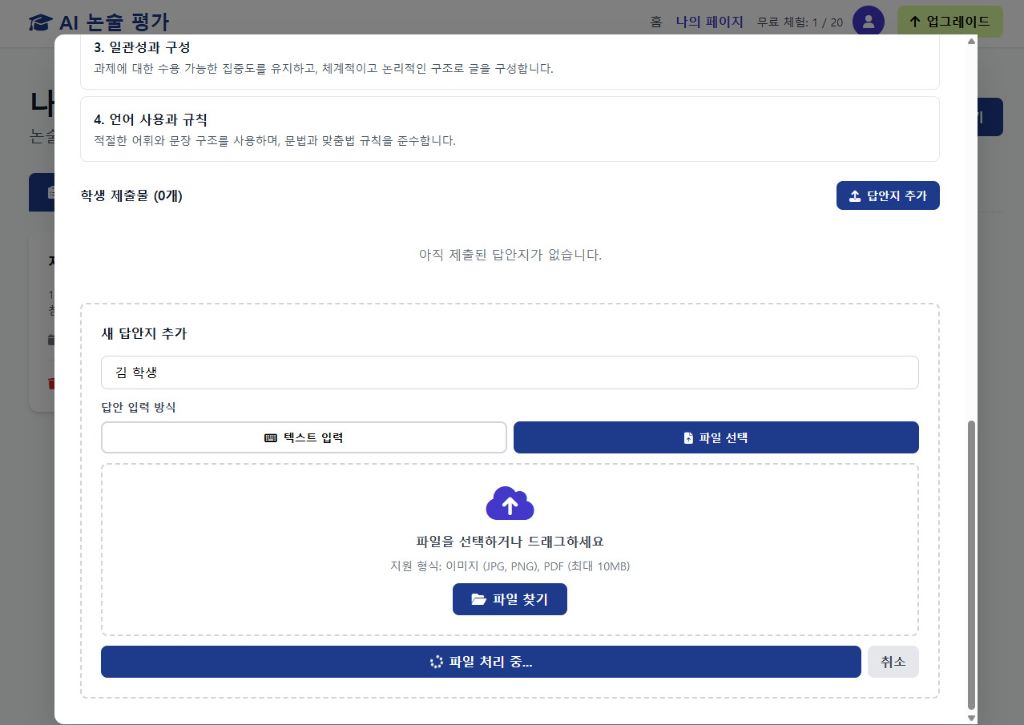Click the file icon on 파일 선택 button
1024x725 pixels.
[687, 437]
